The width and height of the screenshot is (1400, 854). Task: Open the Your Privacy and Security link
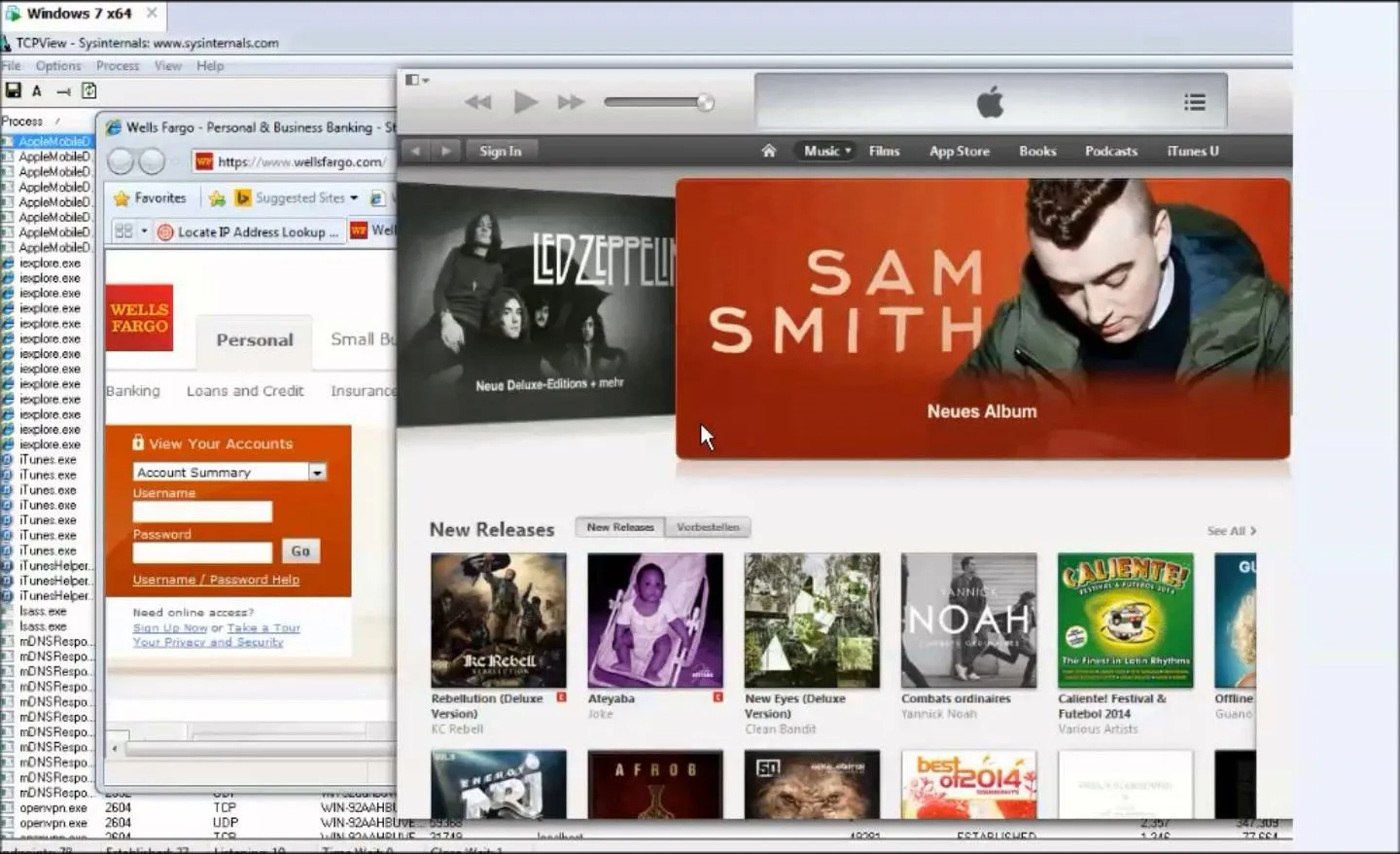coord(208,642)
